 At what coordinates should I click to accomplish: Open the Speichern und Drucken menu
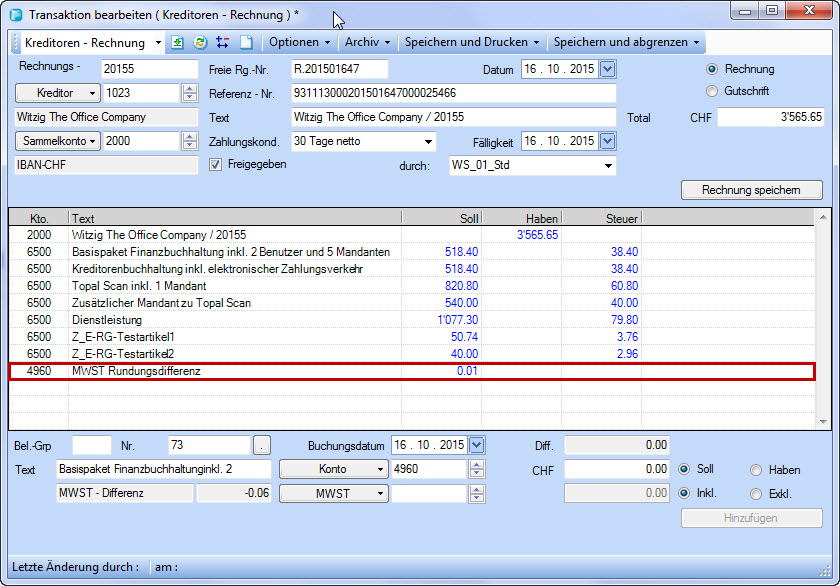471,43
